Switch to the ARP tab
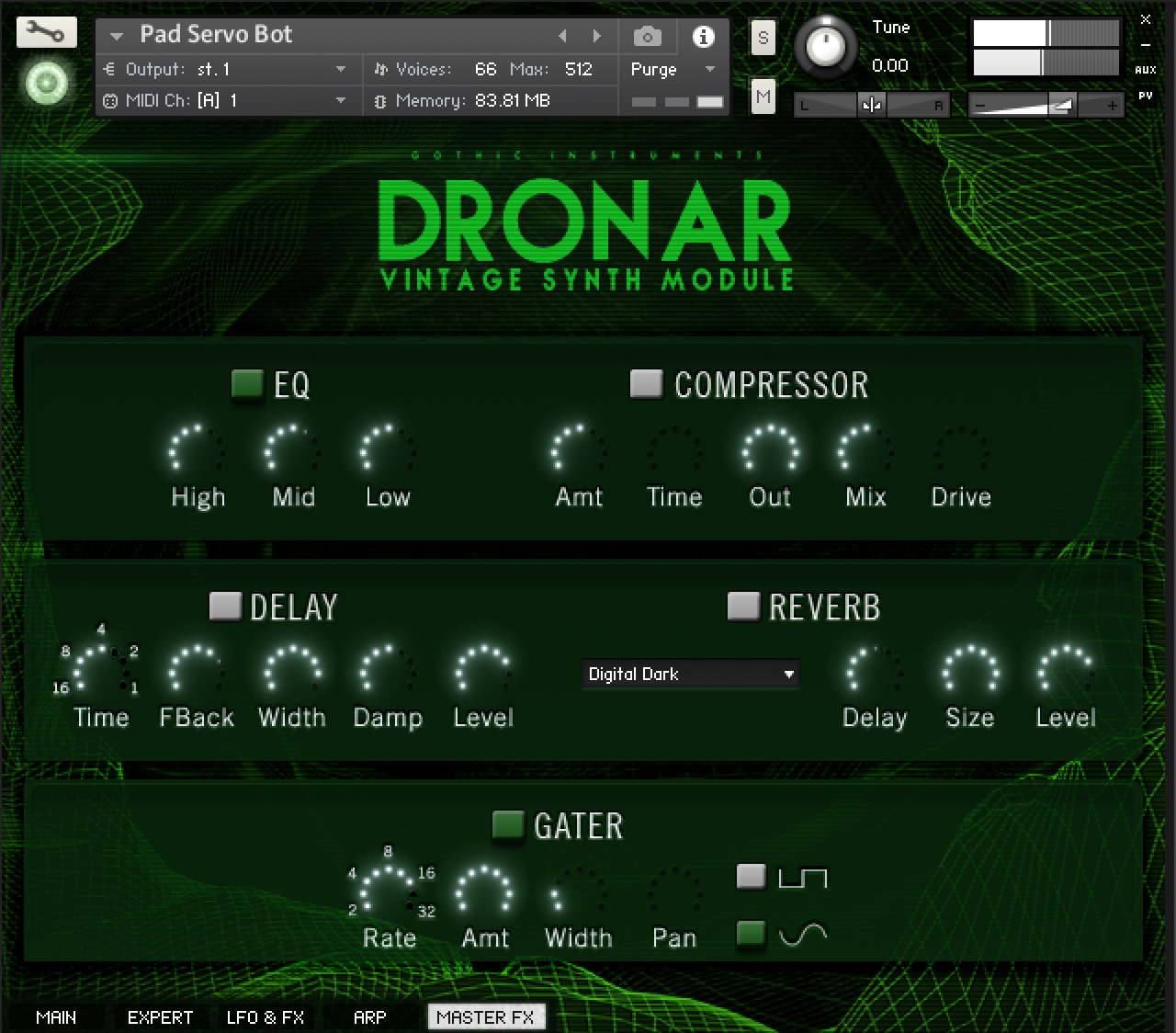This screenshot has height=1033, width=1176. pos(369,1017)
